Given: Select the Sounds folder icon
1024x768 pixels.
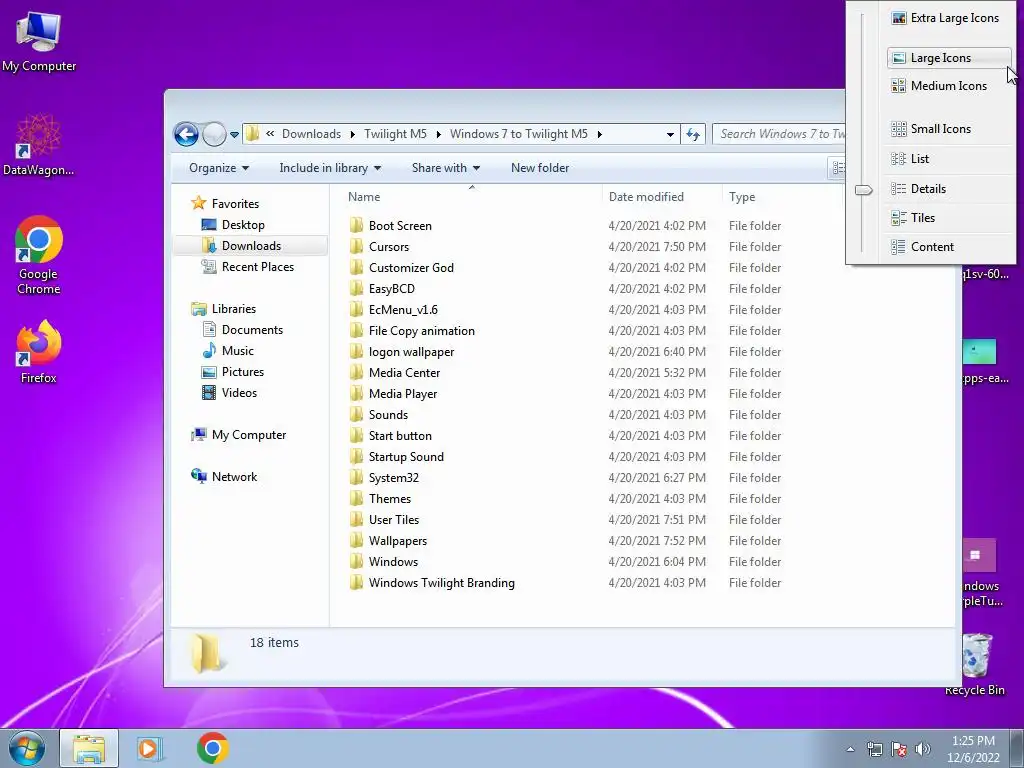Looking at the screenshot, I should click(357, 415).
